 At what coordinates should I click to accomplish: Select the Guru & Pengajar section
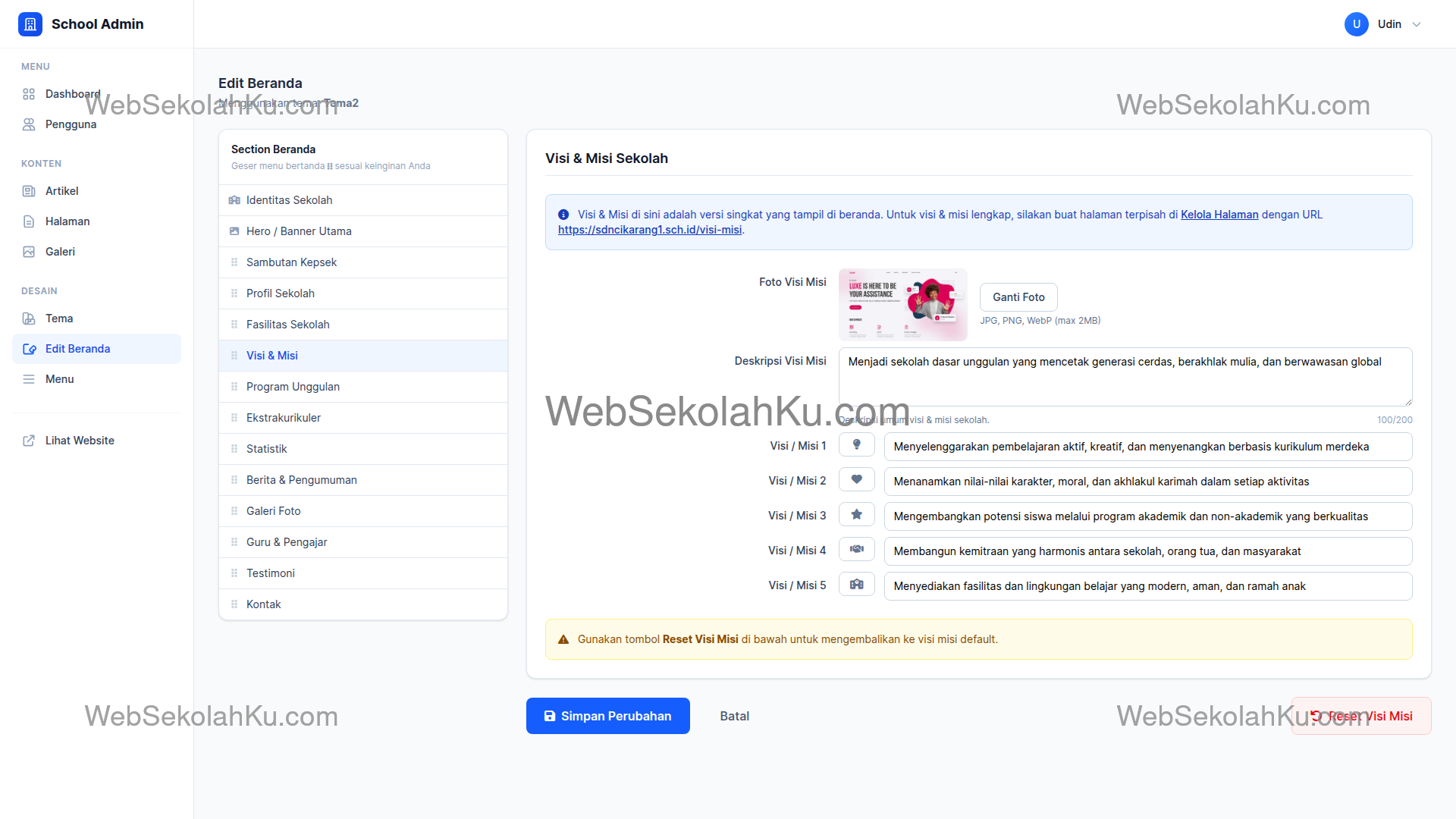pos(363,542)
